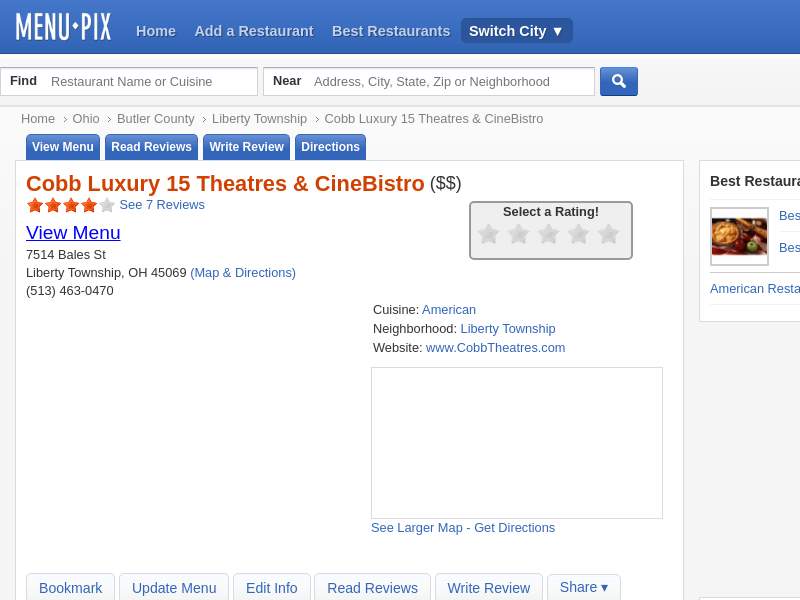Click the blue search magnifier button

click(618, 81)
